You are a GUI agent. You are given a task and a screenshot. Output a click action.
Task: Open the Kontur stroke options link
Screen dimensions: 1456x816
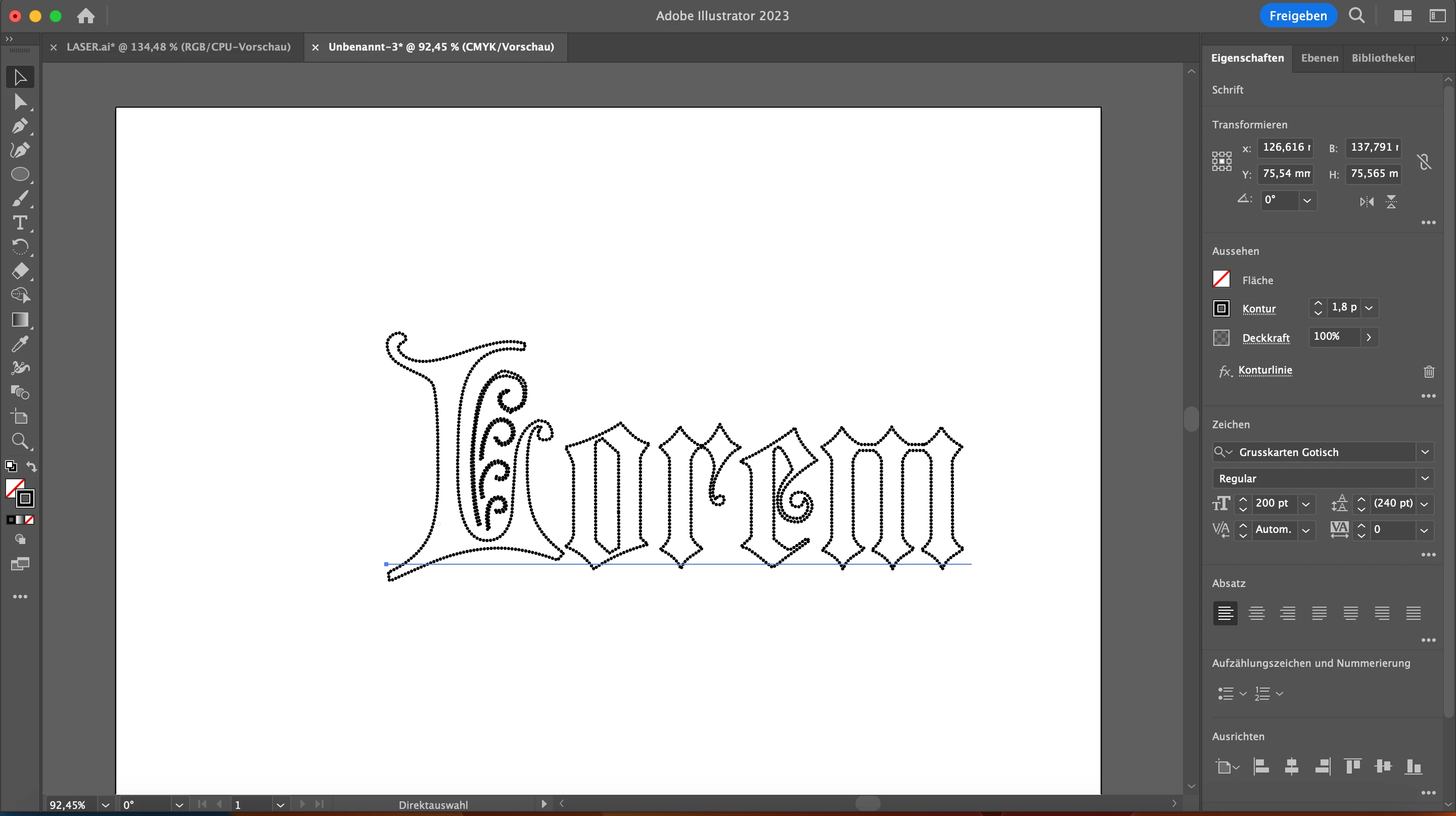point(1259,308)
